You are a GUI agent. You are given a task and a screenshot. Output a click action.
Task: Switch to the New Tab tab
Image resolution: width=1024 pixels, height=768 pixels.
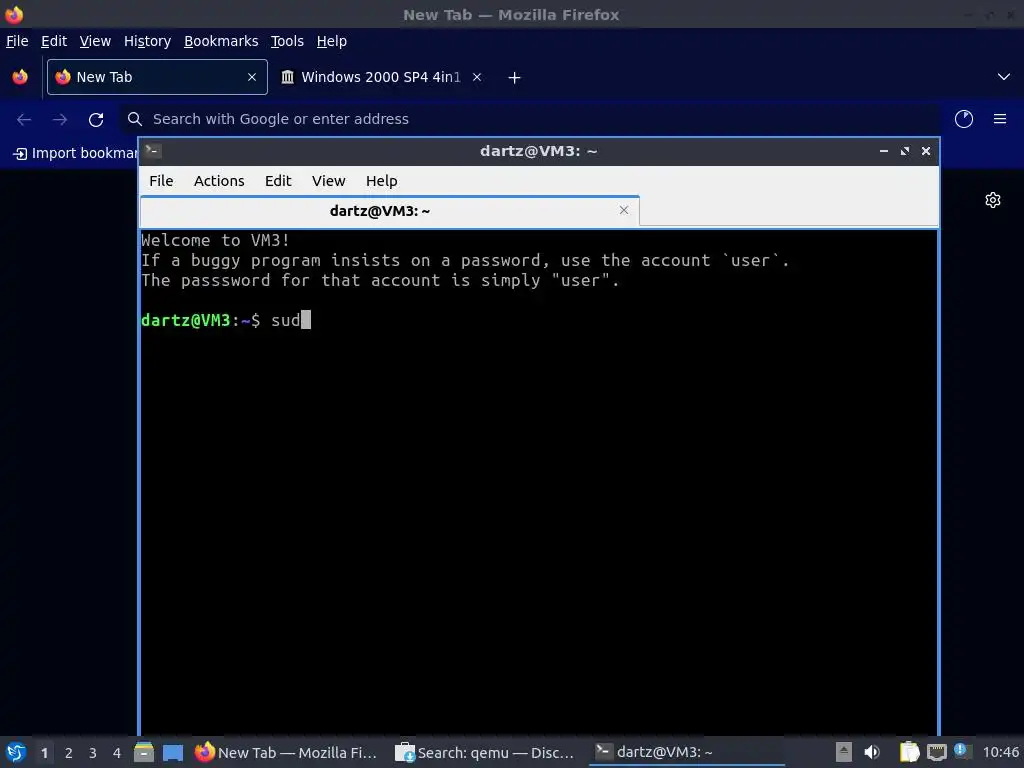pos(157,77)
